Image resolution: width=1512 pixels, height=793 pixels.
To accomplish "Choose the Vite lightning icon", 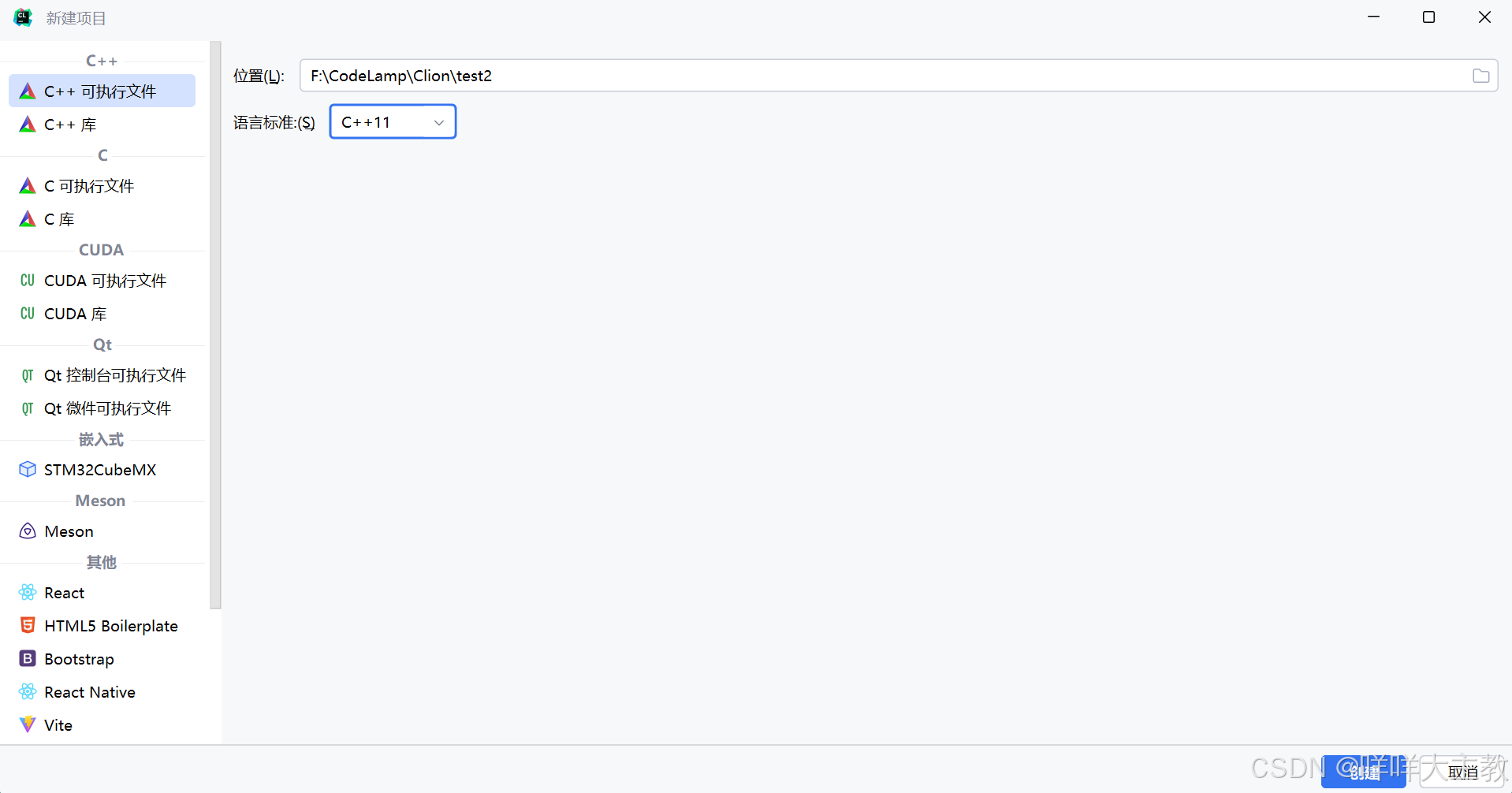I will 28,725.
